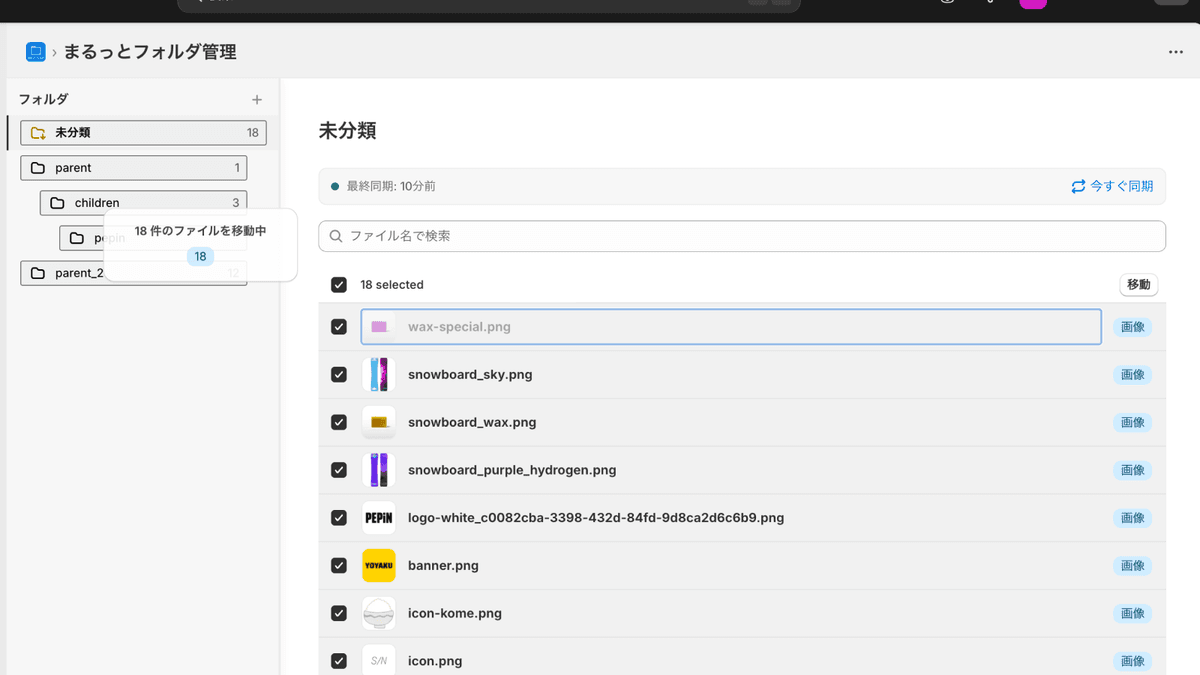
Task: Uncheck the icon-kome.png checkbox
Action: (x=339, y=613)
